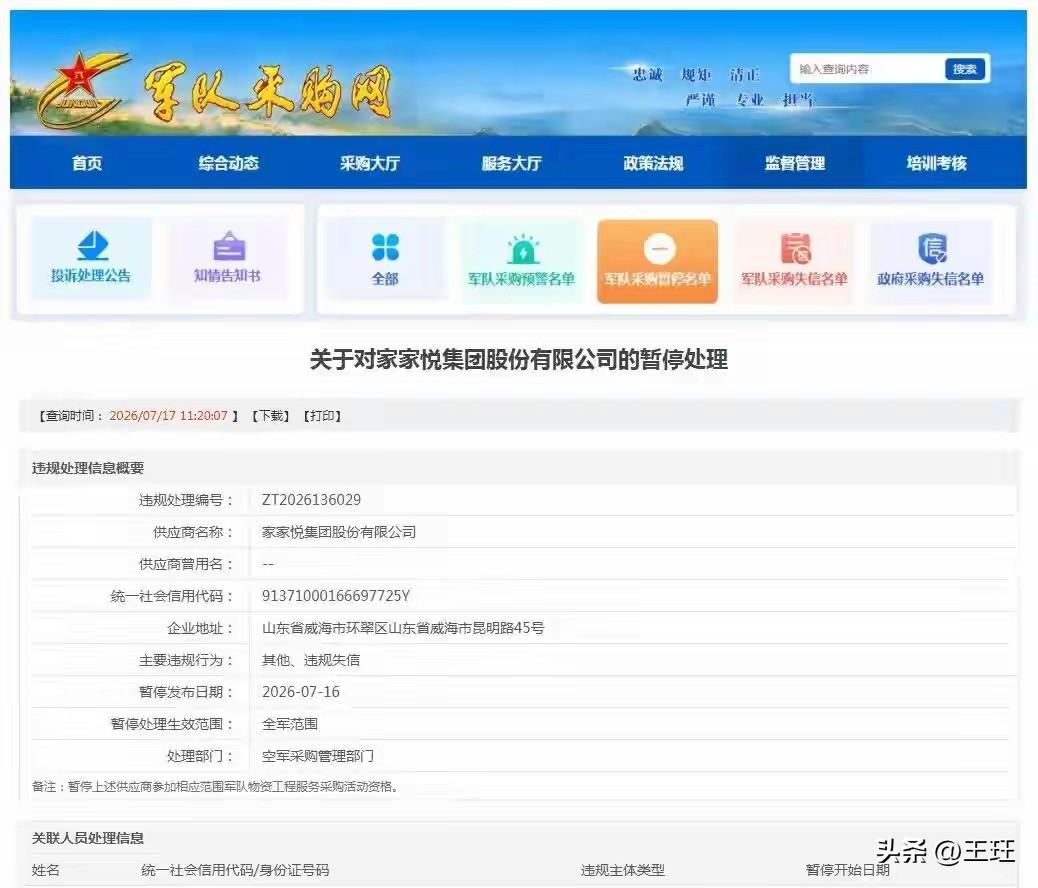Click the 统一社会信用代码/身份证号码 column header
Image resolution: width=1038 pixels, height=888 pixels.
point(235,870)
